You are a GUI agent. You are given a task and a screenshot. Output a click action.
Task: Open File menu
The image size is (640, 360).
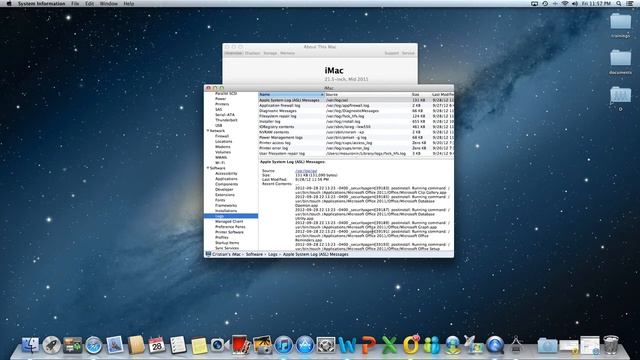tap(75, 3)
